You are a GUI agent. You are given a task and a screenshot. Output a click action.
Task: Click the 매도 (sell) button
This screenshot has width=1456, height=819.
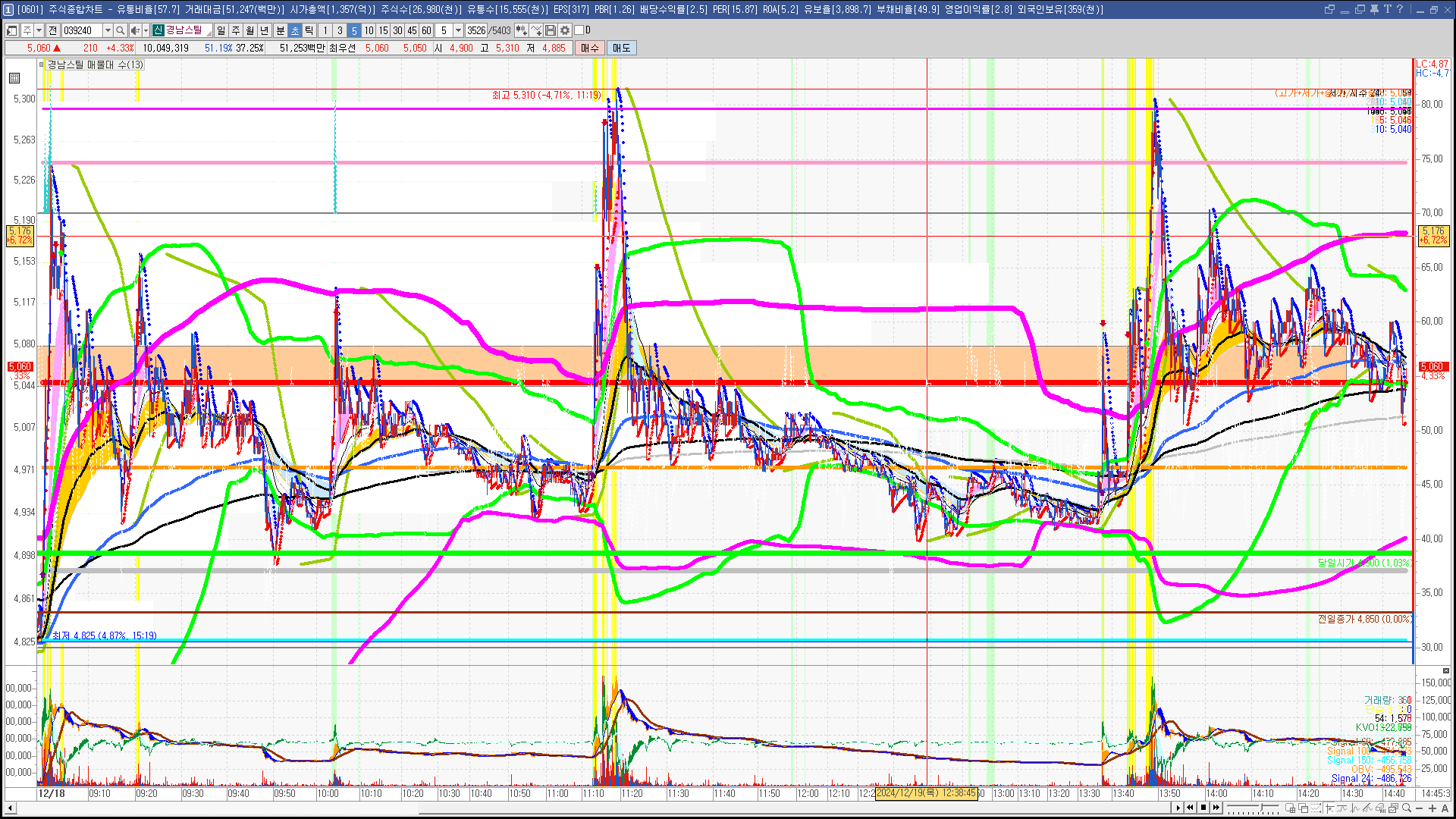tap(622, 48)
